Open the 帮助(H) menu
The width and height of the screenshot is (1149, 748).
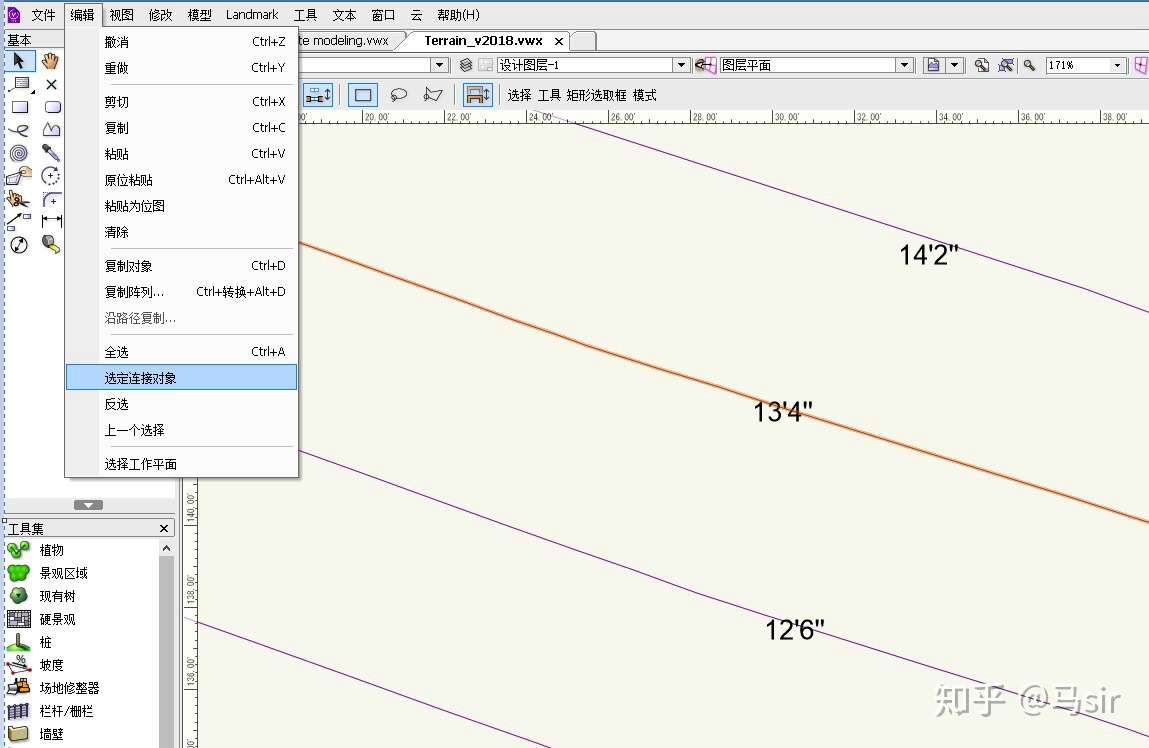pos(458,15)
